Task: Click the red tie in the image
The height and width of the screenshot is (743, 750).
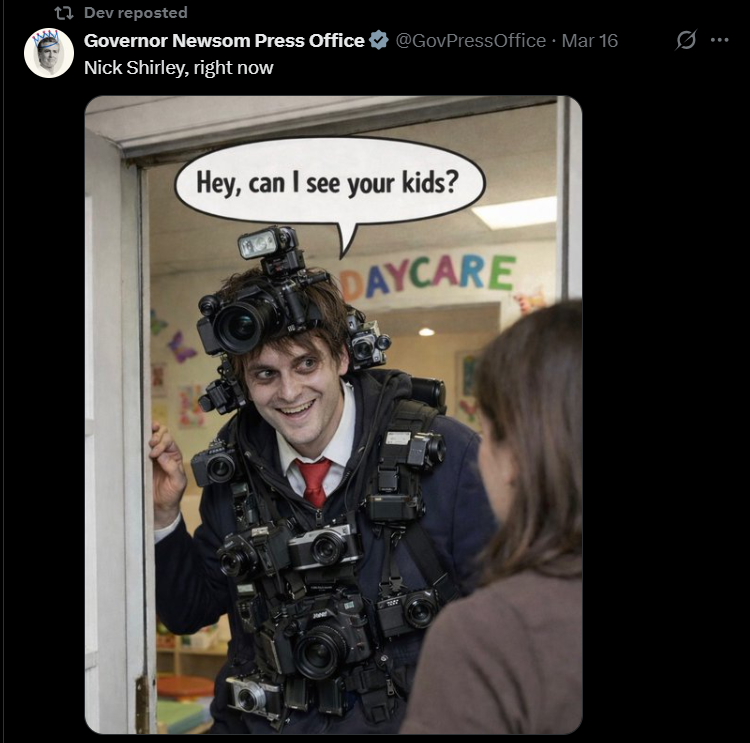Action: tap(314, 482)
